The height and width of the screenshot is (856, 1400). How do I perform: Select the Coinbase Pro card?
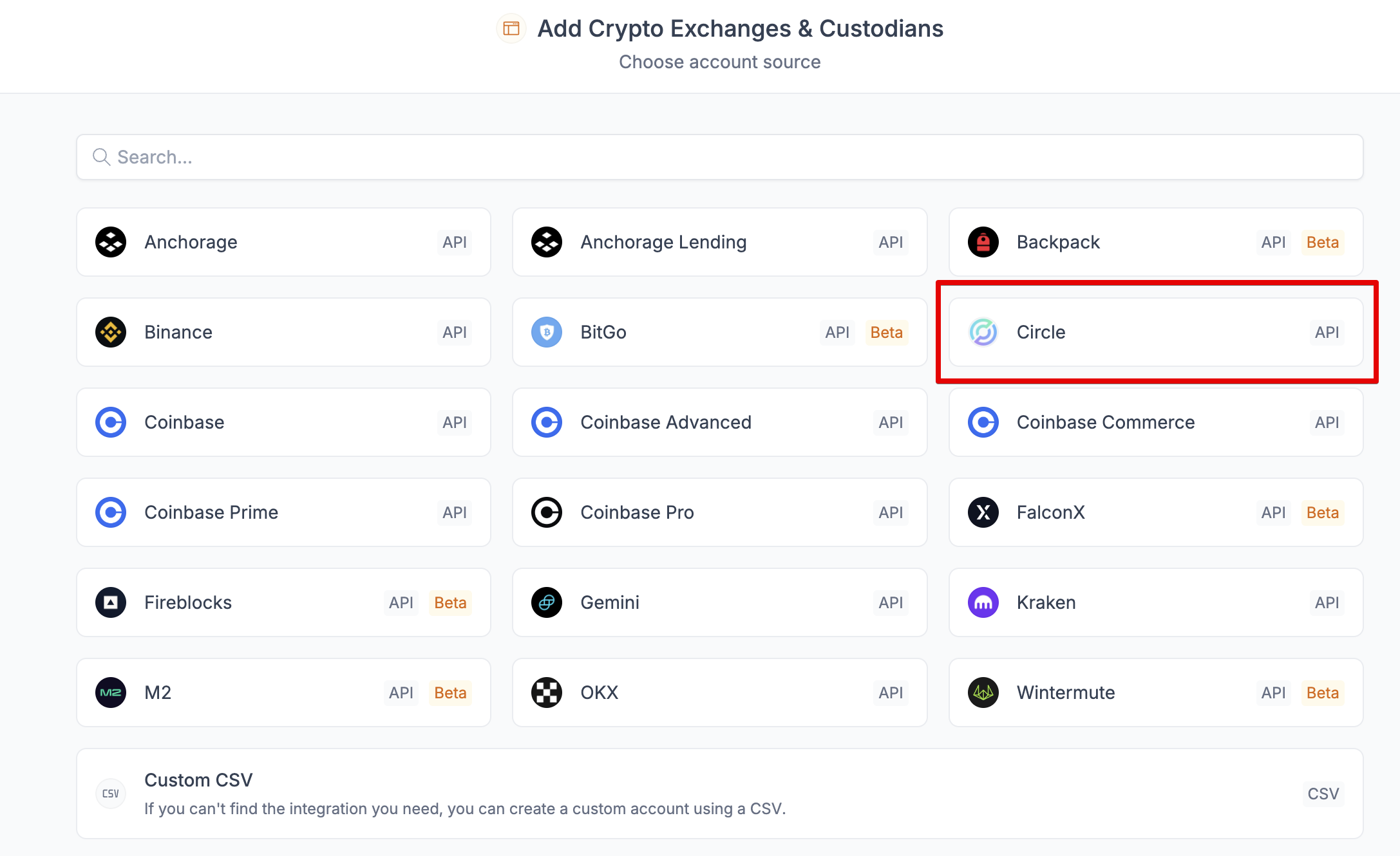pos(719,512)
